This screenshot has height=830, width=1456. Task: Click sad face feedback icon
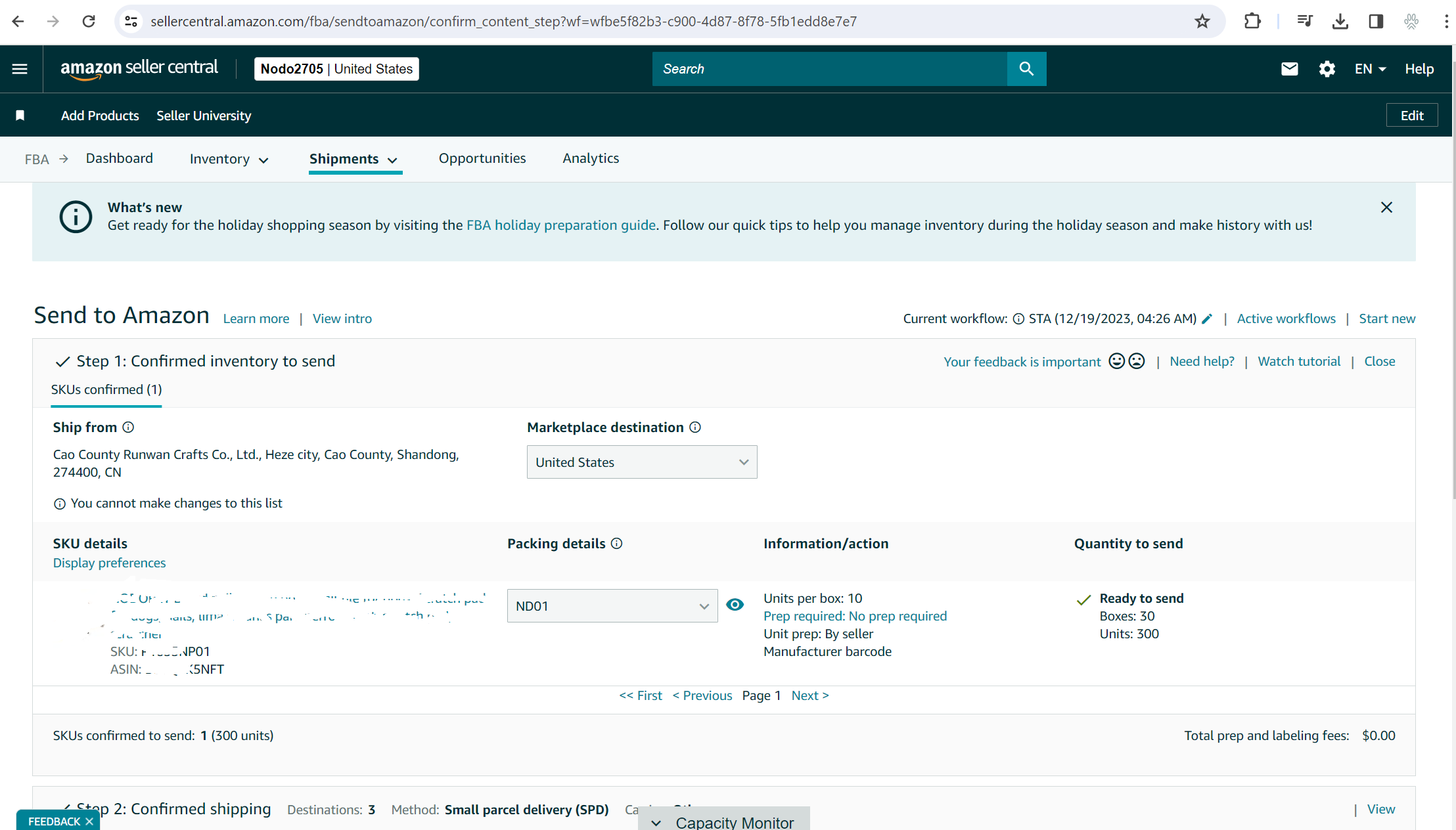click(x=1137, y=361)
